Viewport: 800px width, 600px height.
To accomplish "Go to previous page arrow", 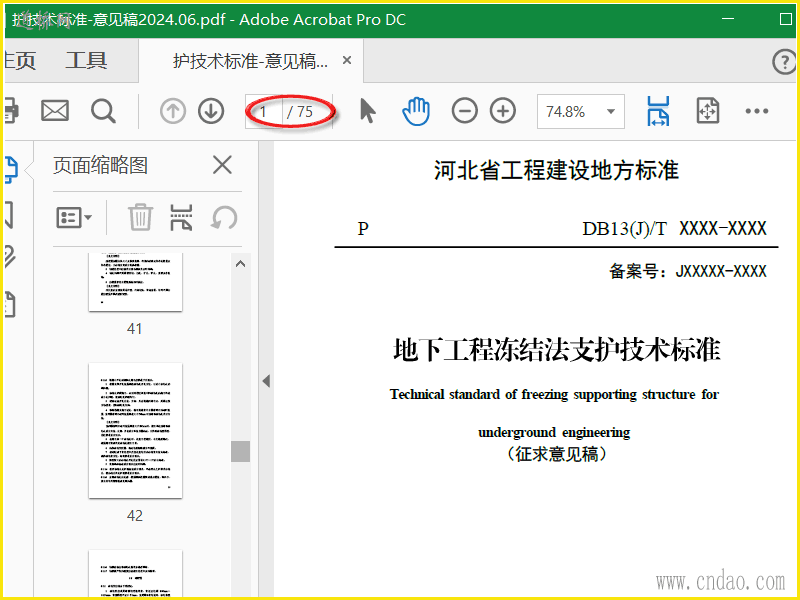I will 173,111.
